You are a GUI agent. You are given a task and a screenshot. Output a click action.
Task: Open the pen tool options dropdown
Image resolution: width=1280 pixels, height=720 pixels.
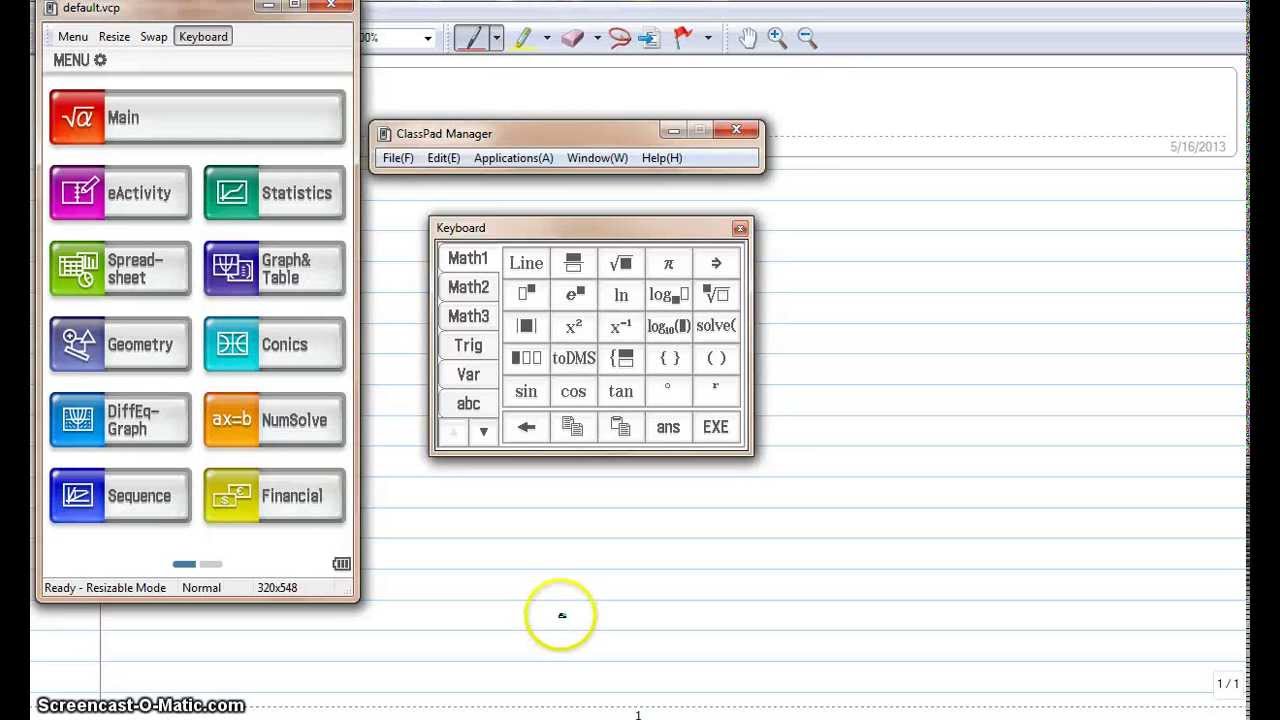[496, 38]
